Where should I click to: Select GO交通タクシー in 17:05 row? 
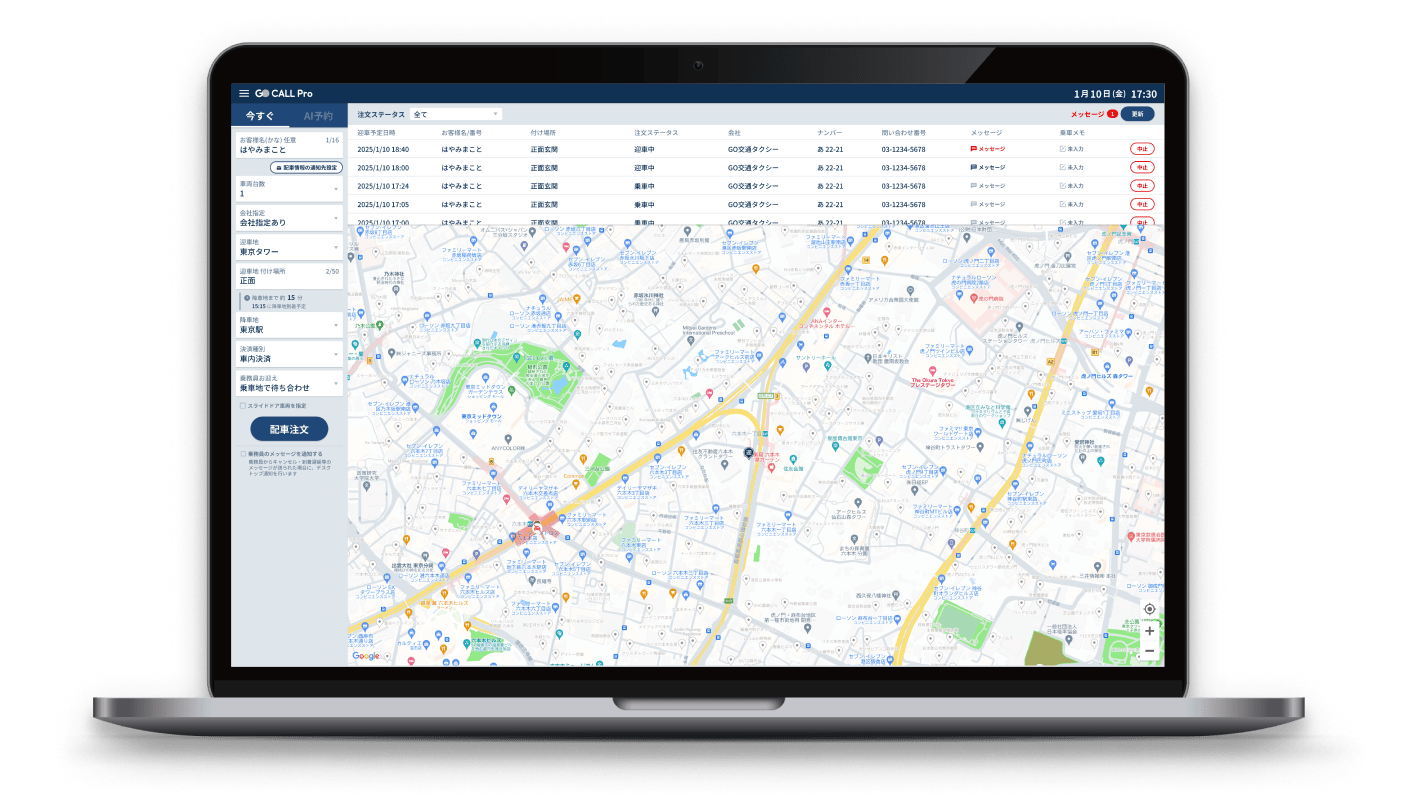point(753,204)
